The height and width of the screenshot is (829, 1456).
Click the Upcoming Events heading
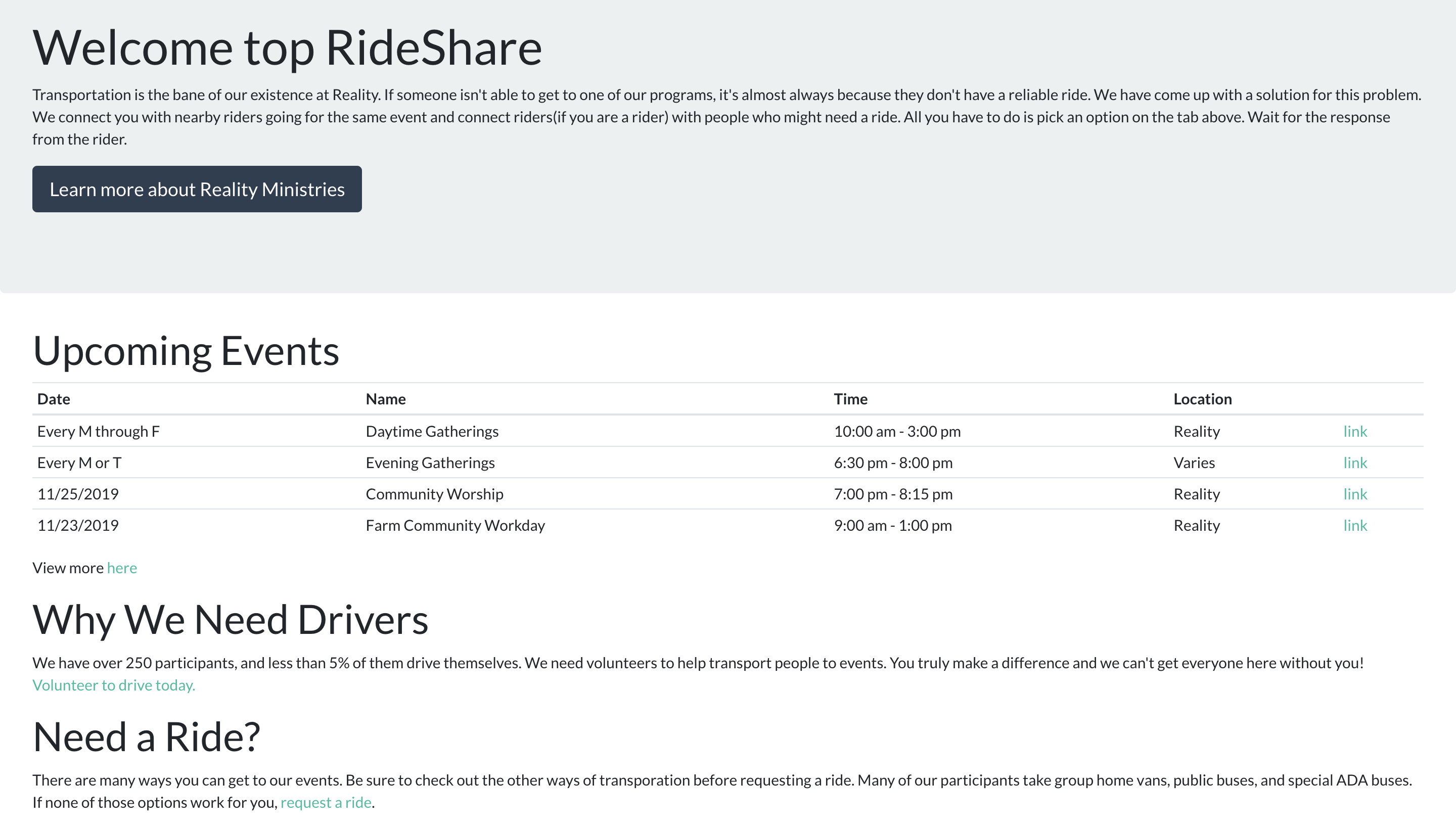pos(186,351)
